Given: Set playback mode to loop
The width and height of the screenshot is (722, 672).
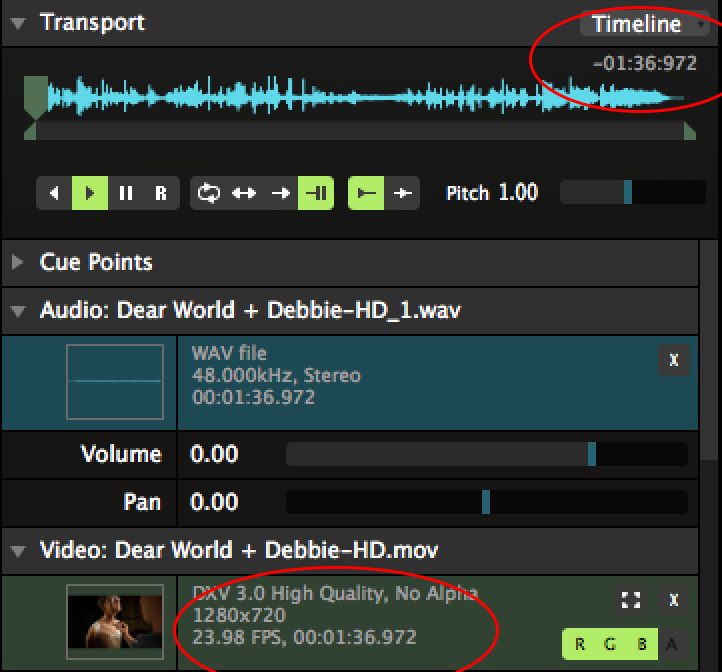Looking at the screenshot, I should tap(209, 193).
